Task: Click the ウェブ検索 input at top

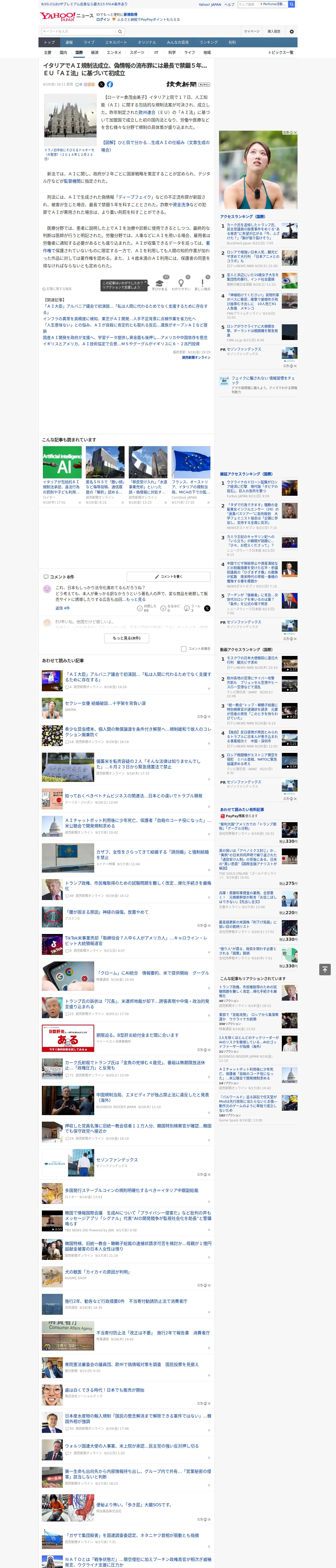Action: [248, 4]
